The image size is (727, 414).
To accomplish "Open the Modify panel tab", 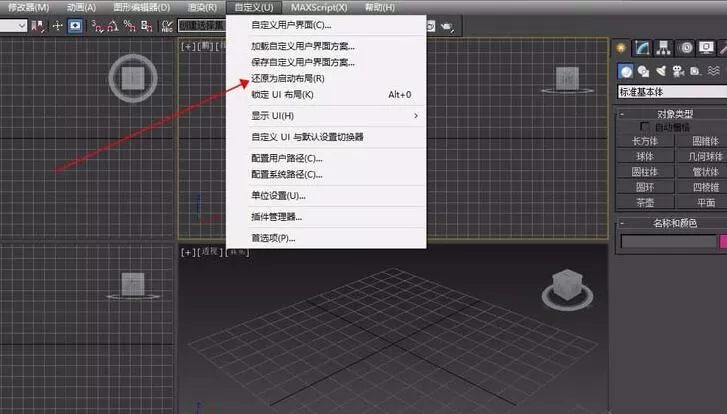I will coord(642,48).
